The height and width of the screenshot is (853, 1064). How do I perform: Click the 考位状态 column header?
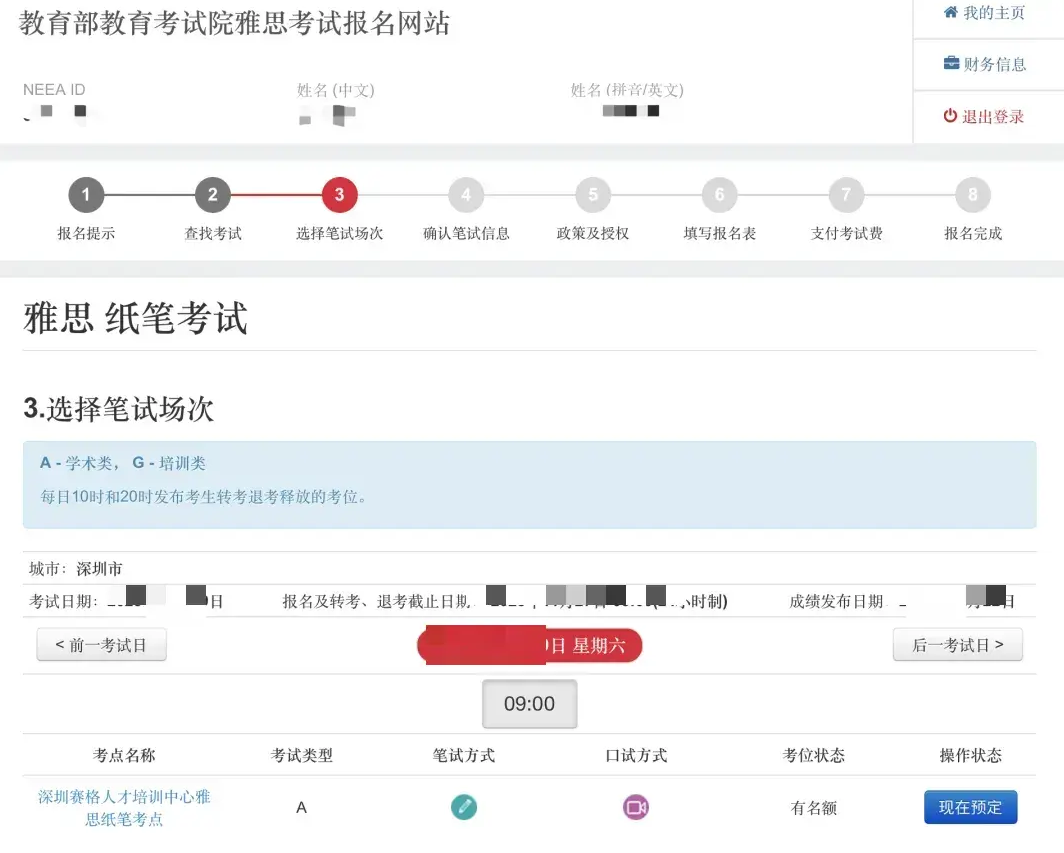pyautogui.click(x=814, y=755)
